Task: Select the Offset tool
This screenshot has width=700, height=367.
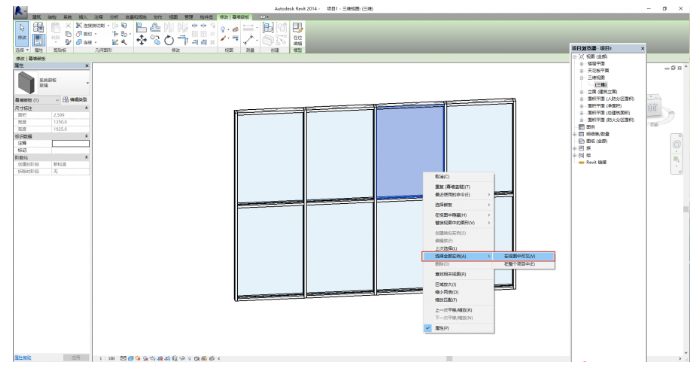Action: (x=155, y=28)
